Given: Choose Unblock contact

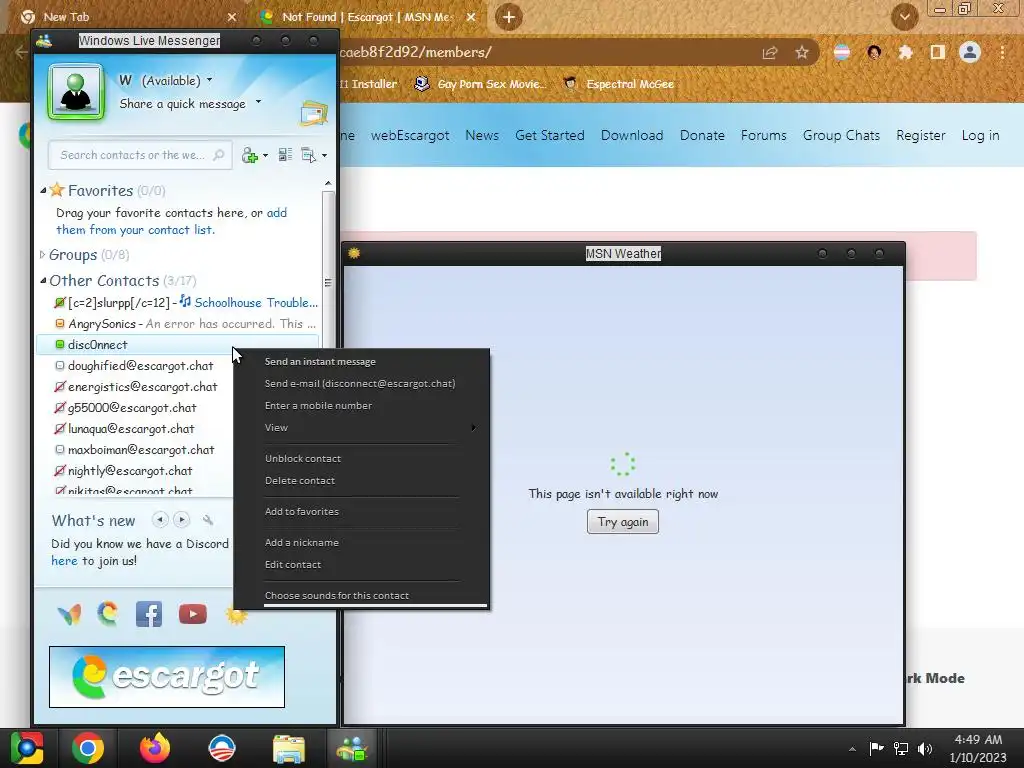Looking at the screenshot, I should click(361, 458).
